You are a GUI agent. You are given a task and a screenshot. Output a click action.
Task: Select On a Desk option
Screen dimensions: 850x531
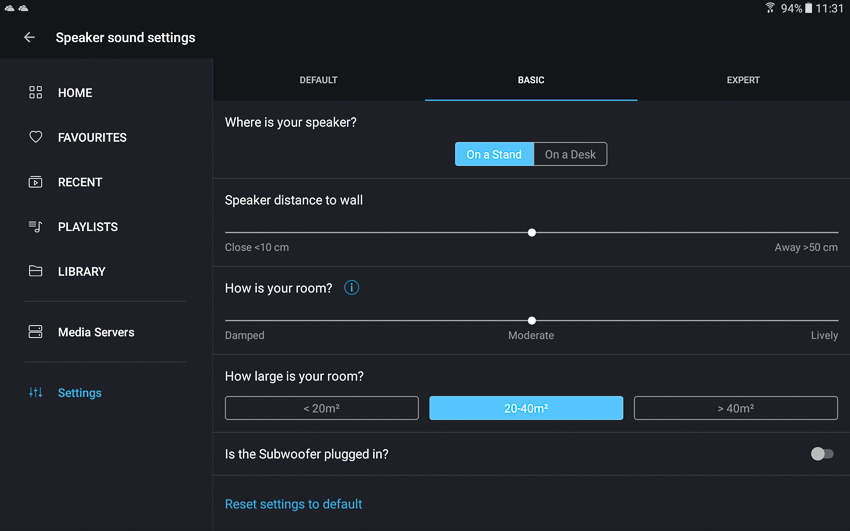(570, 154)
